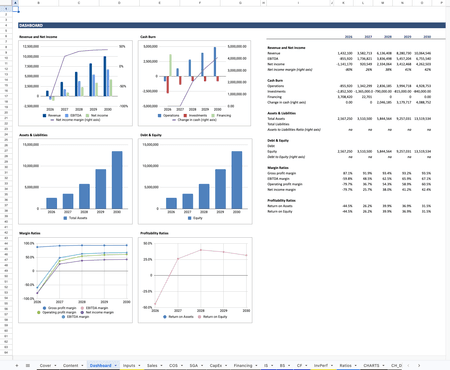Add a new sheet with plus icon
This screenshot has width=450, height=370.
pos(17,365)
